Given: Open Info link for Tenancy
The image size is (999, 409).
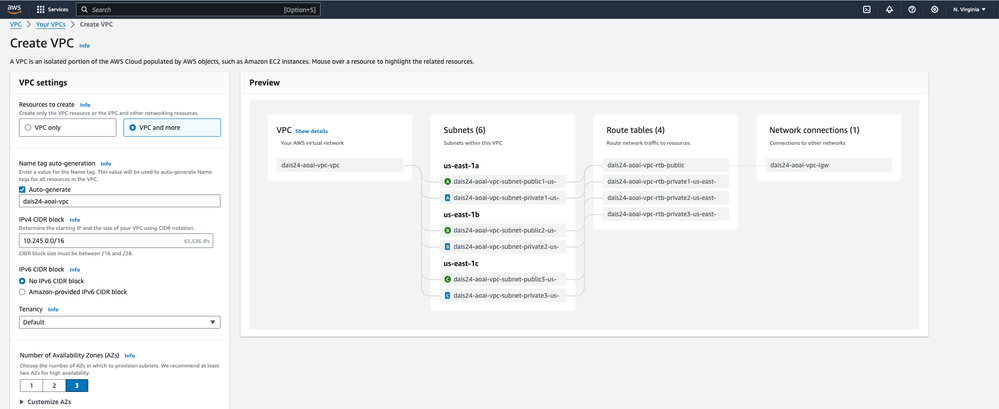Looking at the screenshot, I should [x=53, y=310].
